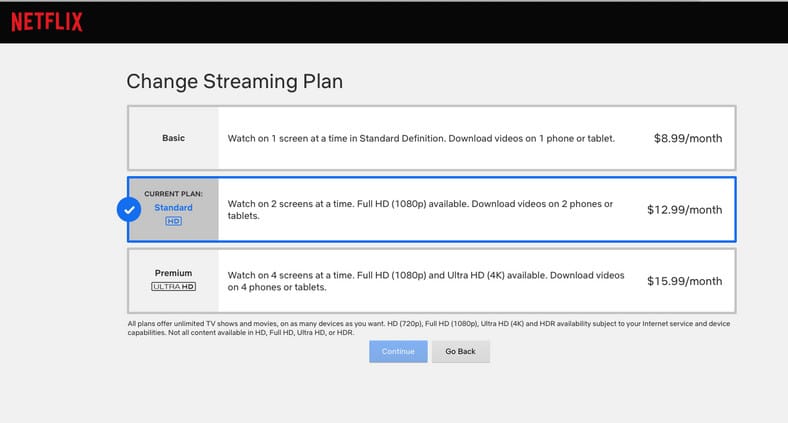The width and height of the screenshot is (788, 423).
Task: Click the Basic plan description text
Action: point(421,139)
